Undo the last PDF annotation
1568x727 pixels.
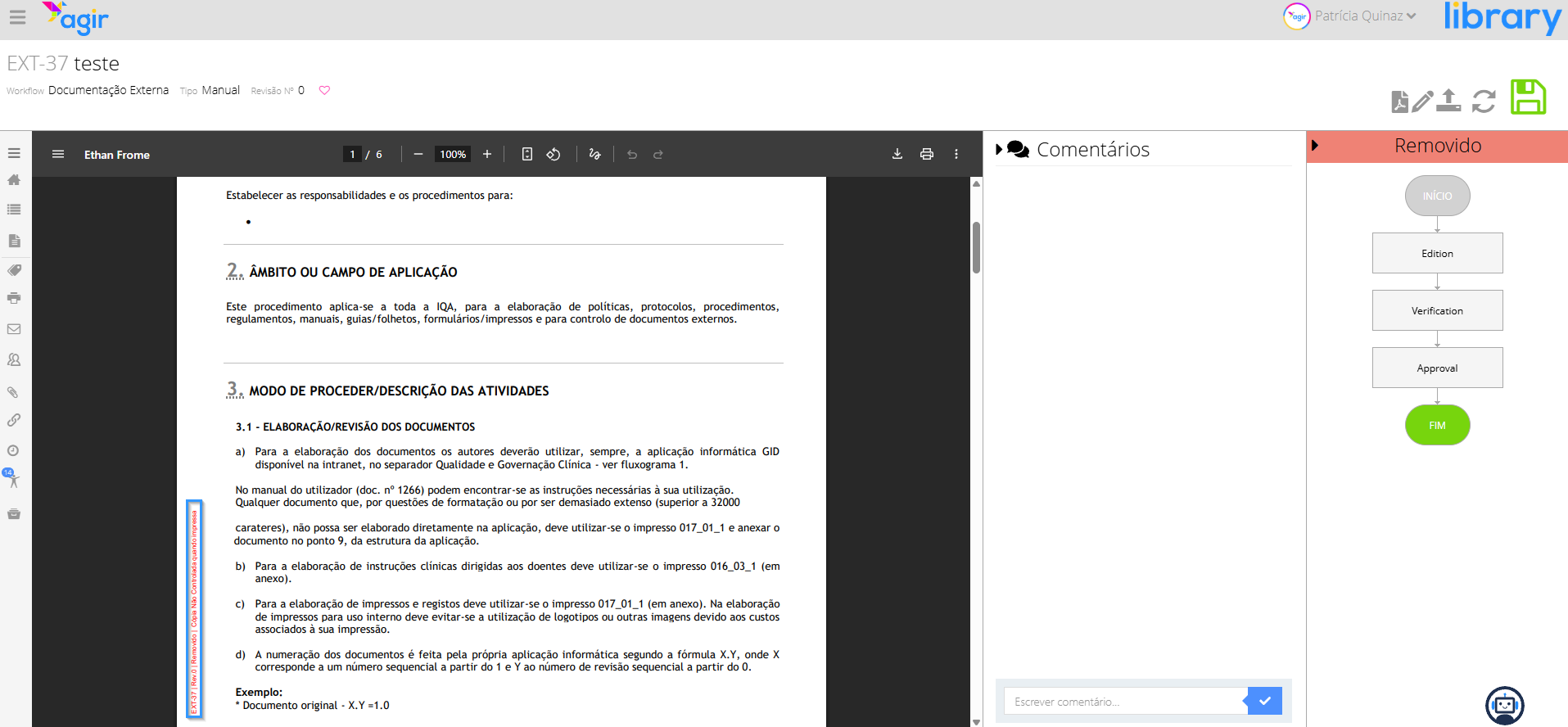coord(632,154)
